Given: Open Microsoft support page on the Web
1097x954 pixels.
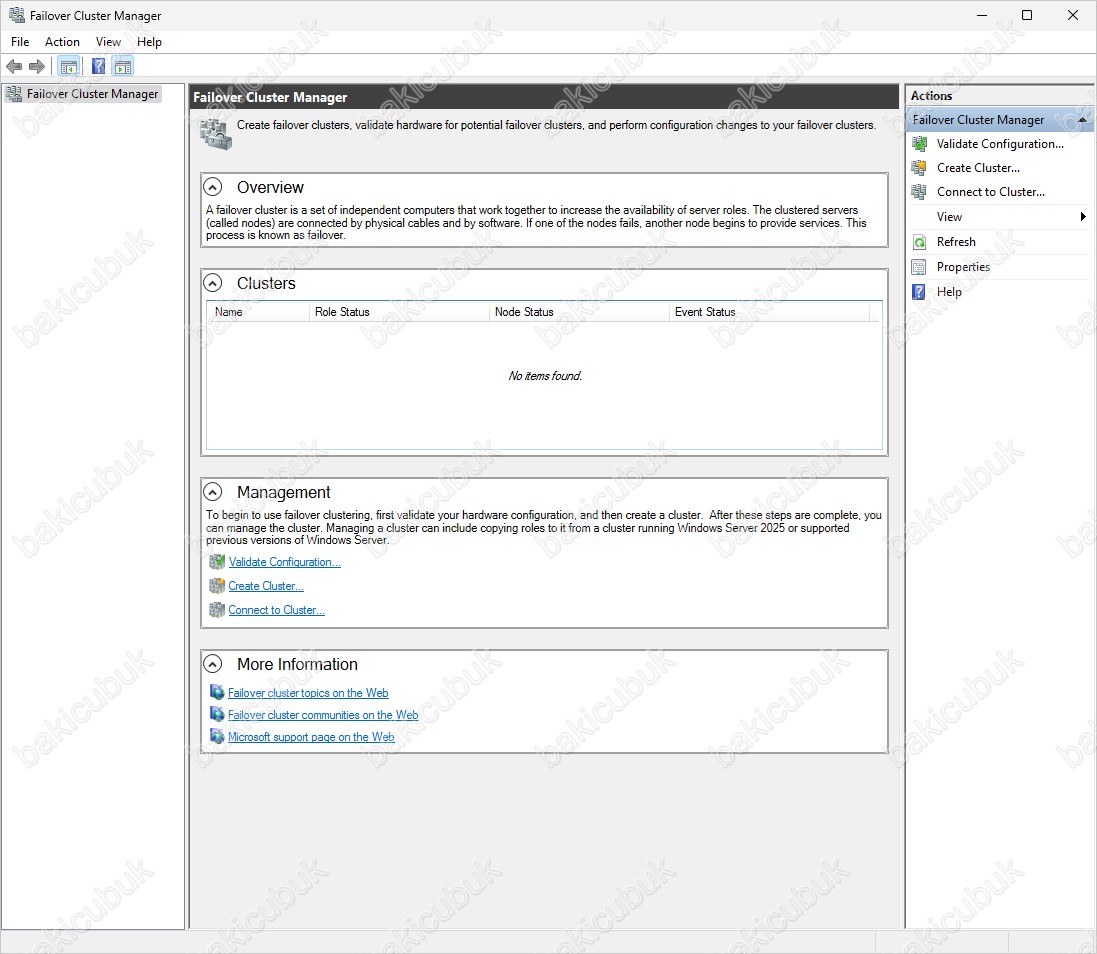Looking at the screenshot, I should click(311, 736).
